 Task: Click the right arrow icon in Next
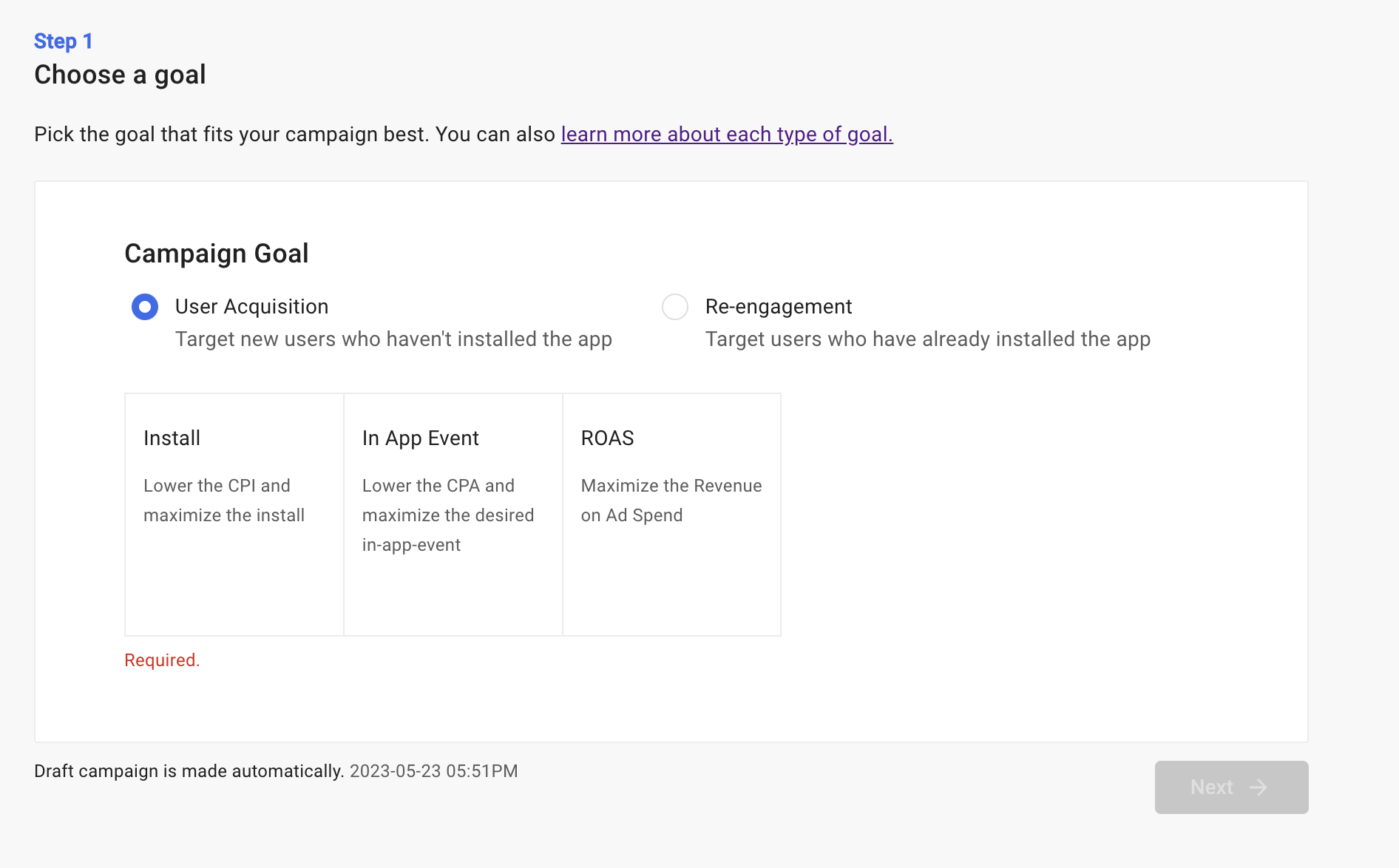(1258, 787)
